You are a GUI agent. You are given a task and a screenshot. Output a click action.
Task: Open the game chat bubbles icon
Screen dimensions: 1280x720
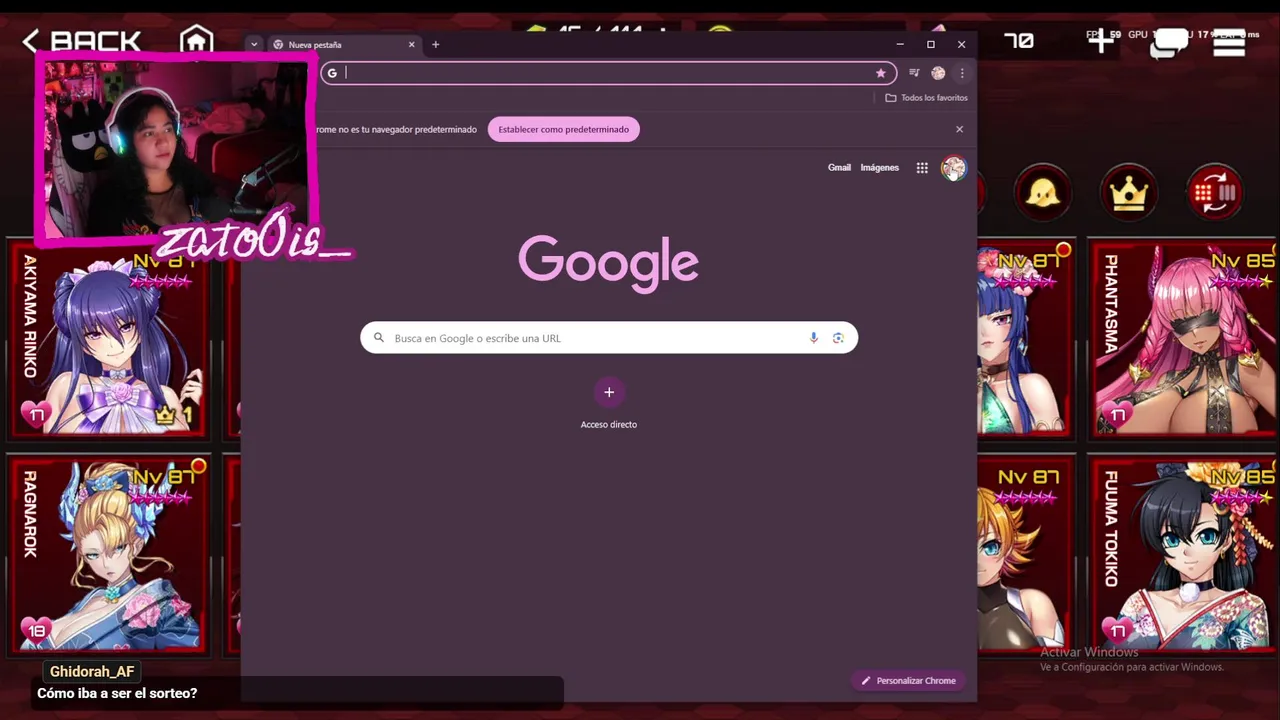click(1168, 42)
